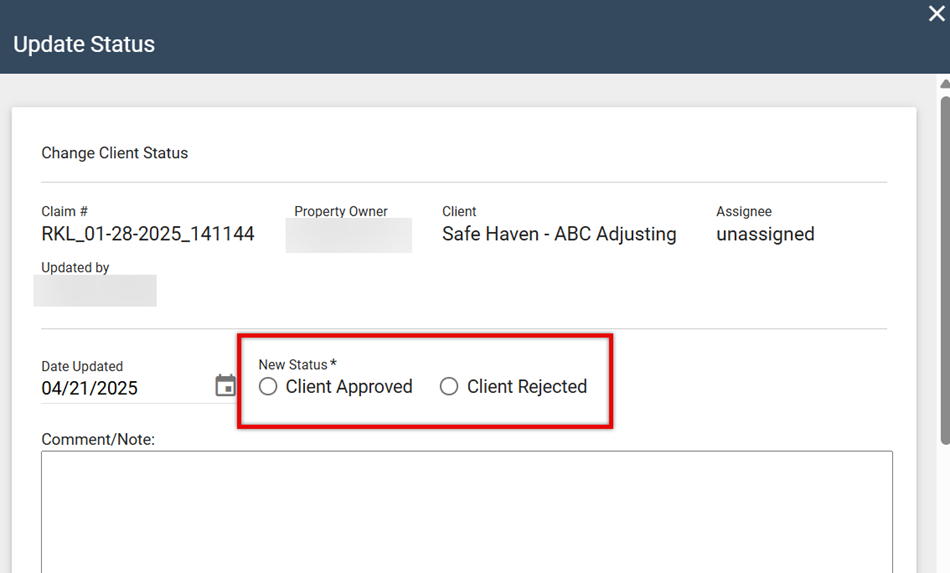Focus the Comment/Note text area
This screenshot has height=573, width=950.
point(466,510)
